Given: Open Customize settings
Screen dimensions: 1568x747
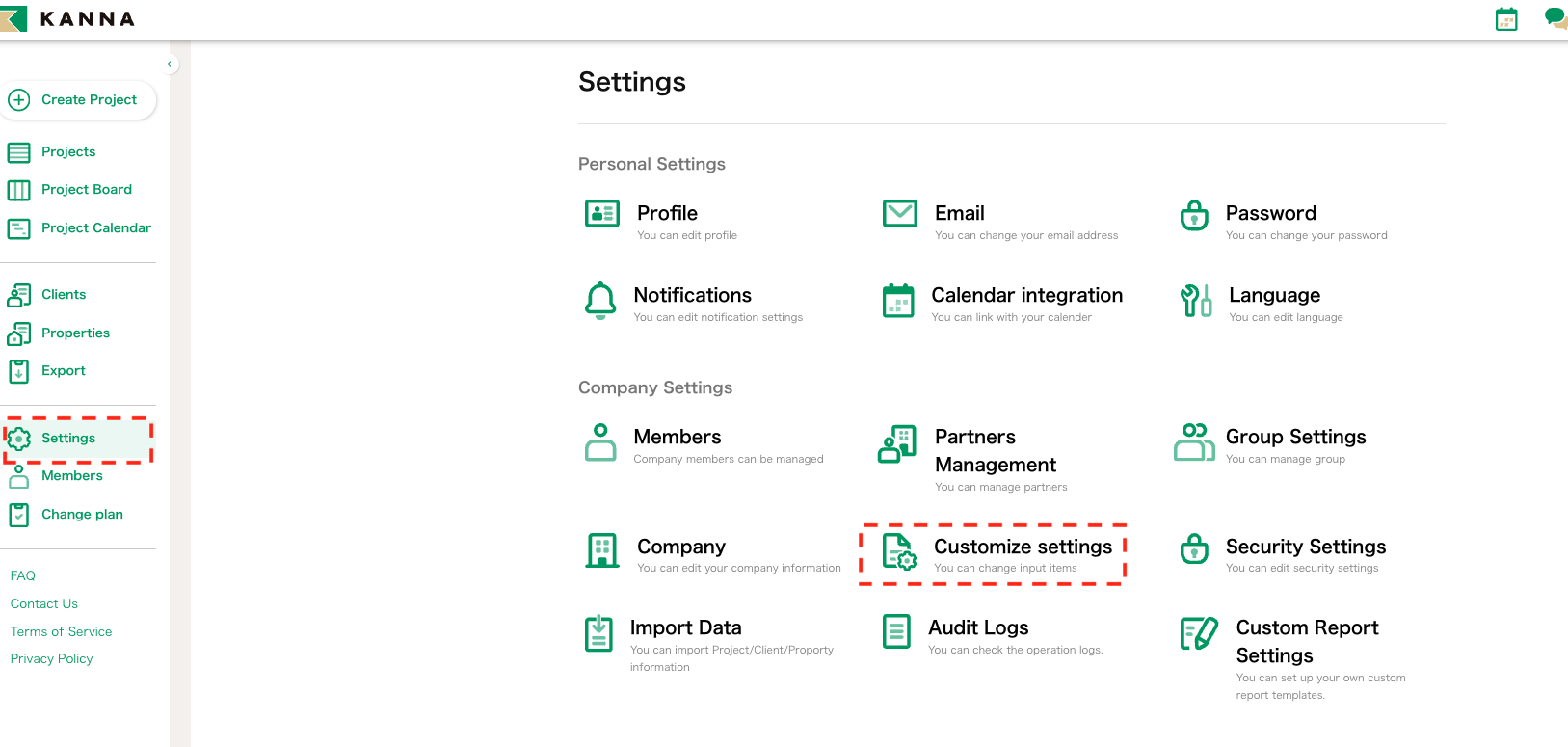Looking at the screenshot, I should pos(1022,547).
